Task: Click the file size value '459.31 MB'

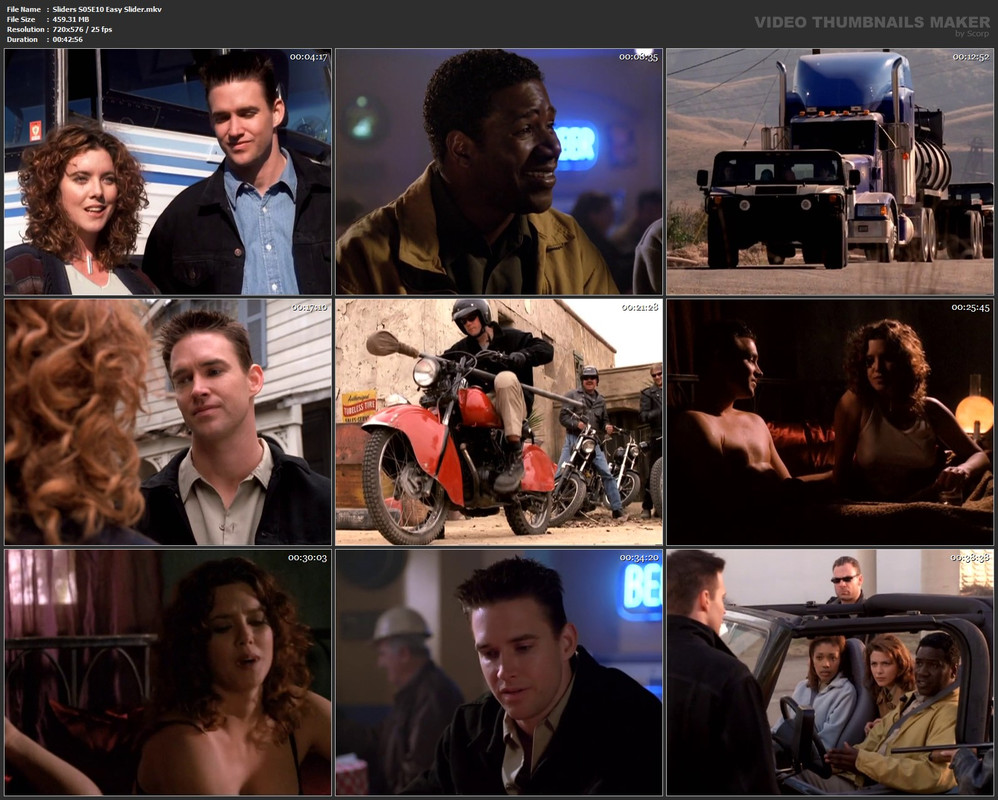Action: [x=71, y=19]
